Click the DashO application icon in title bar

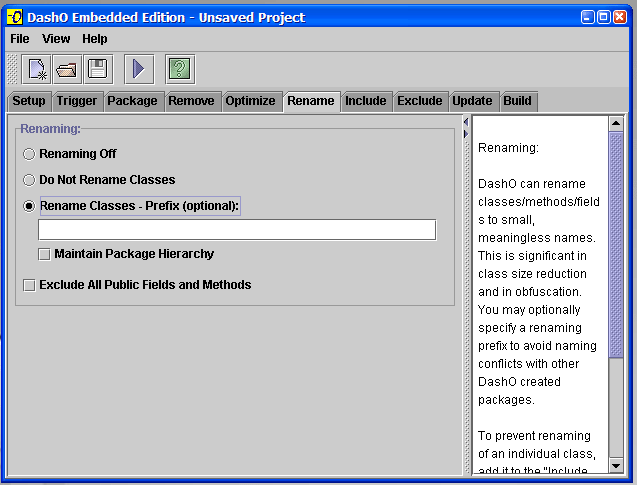tap(15, 17)
